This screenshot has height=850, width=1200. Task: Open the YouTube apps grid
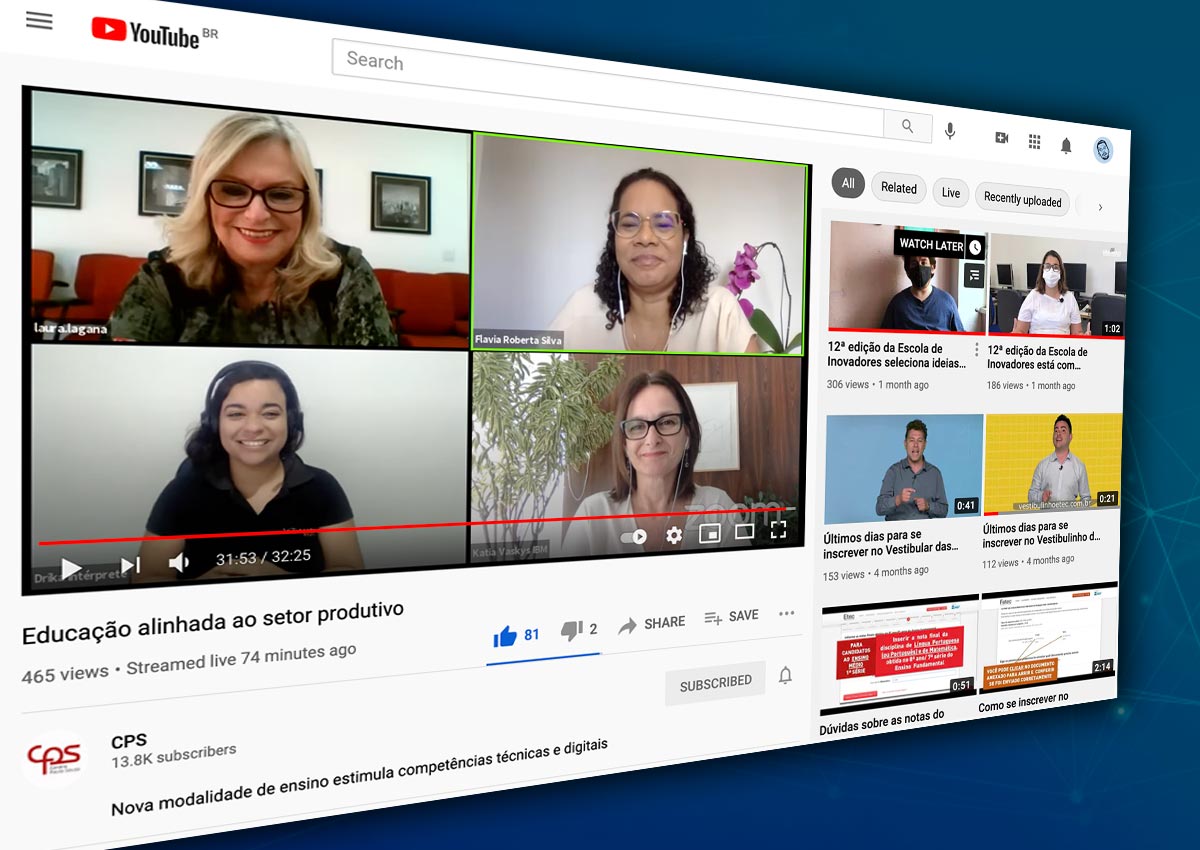tap(1034, 142)
